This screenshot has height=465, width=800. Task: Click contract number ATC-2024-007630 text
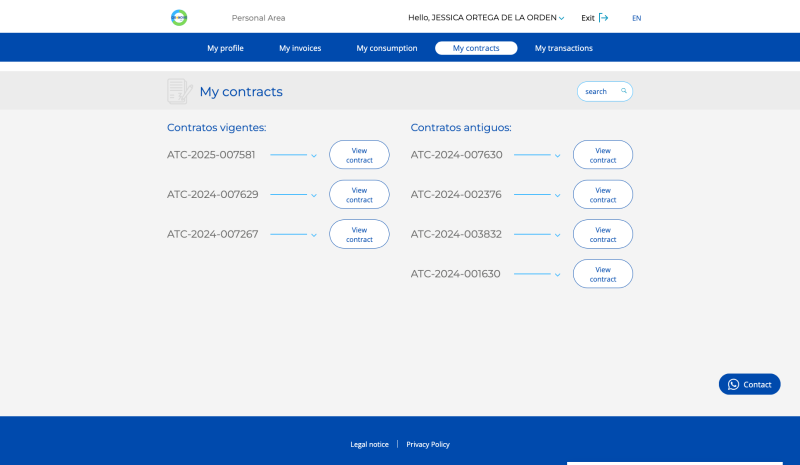(456, 155)
